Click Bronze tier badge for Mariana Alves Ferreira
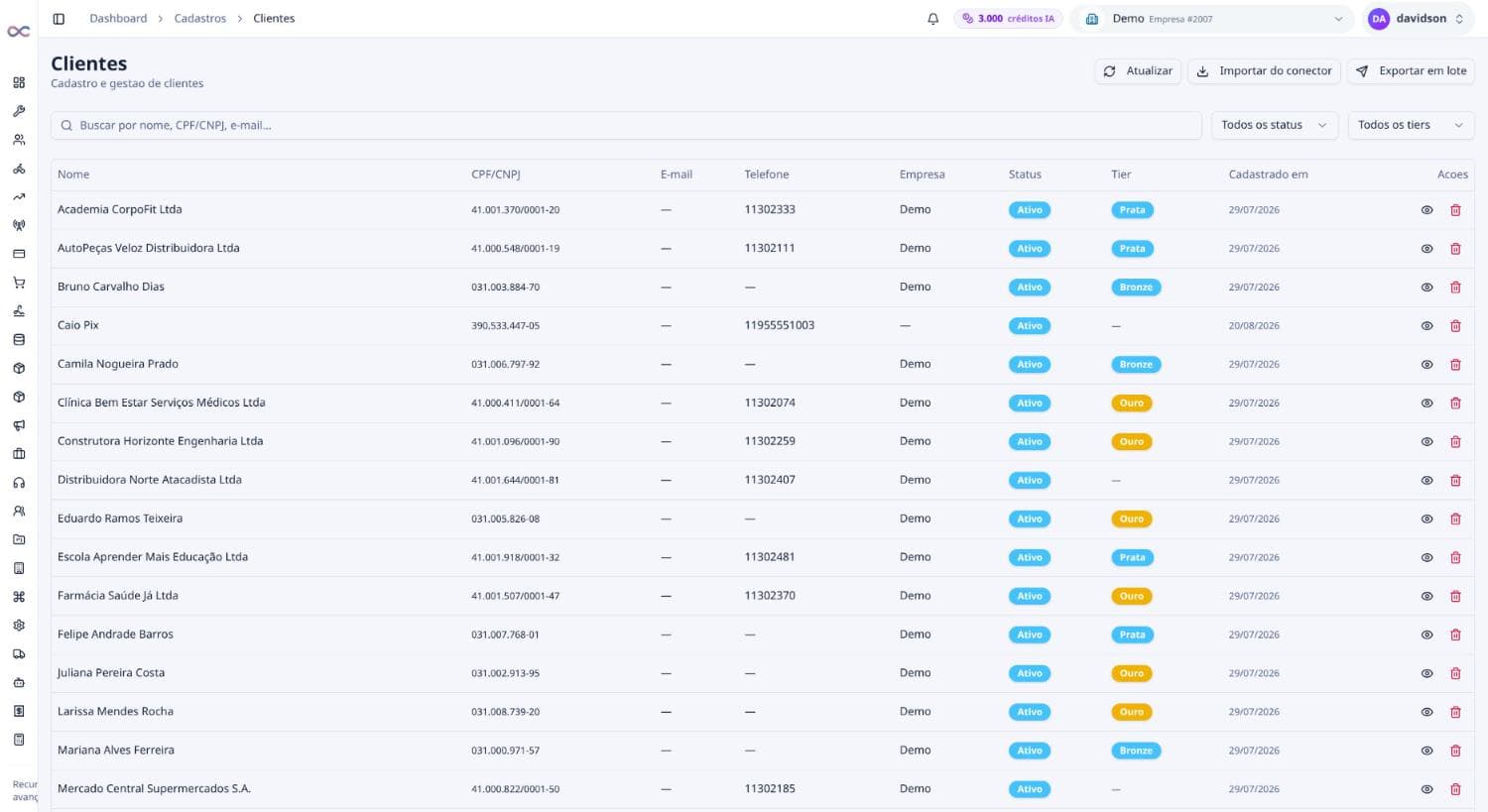 point(1136,751)
